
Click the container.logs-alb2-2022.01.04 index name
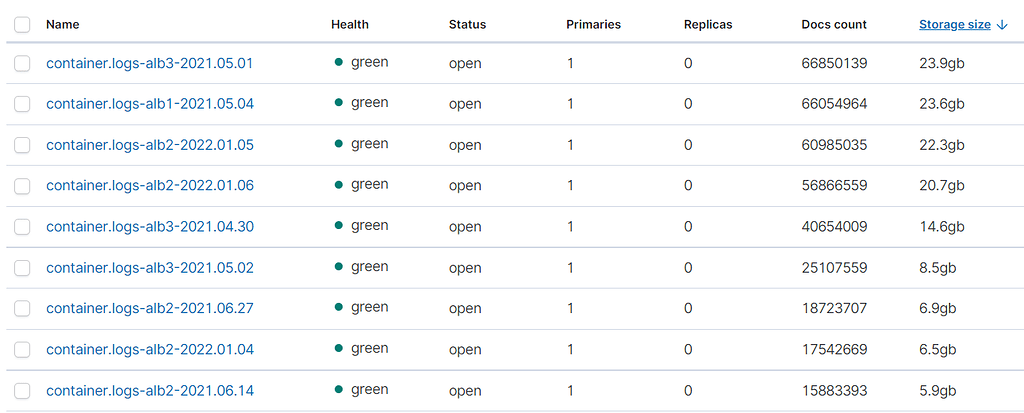[150, 350]
